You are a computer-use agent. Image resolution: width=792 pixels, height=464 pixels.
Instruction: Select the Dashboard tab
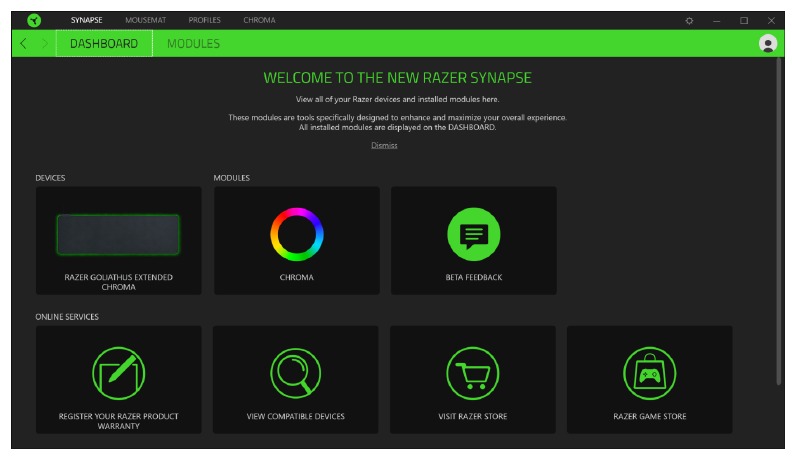point(104,43)
